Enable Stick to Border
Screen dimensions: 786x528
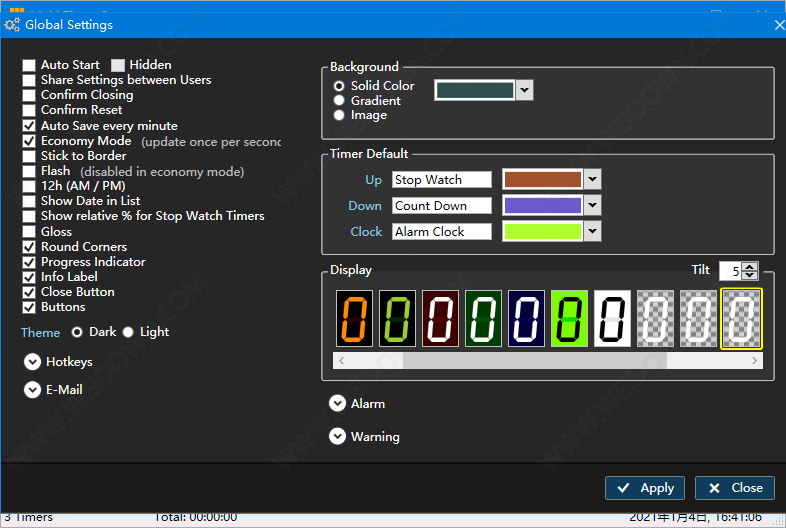point(29,156)
